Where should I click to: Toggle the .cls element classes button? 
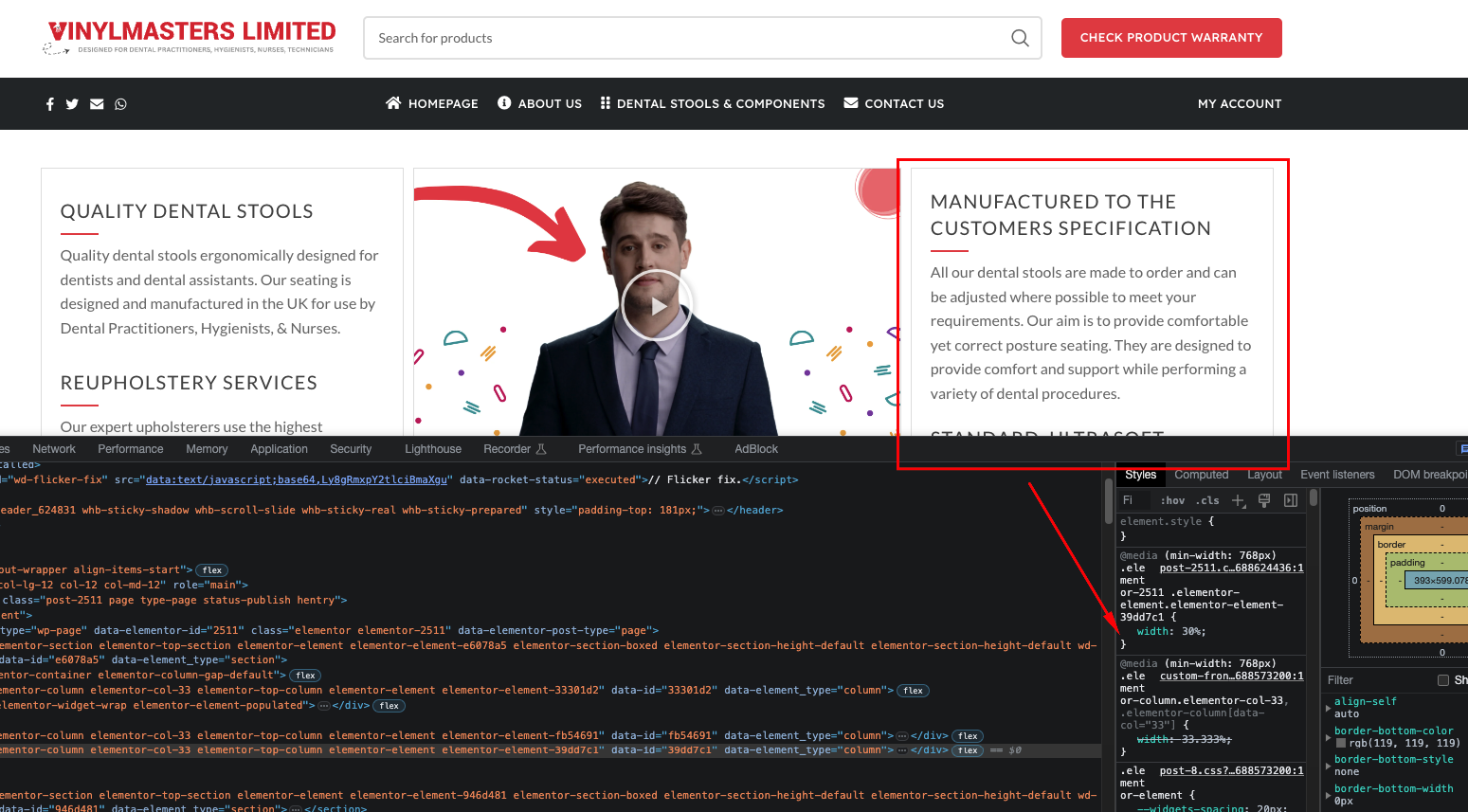[x=1207, y=500]
